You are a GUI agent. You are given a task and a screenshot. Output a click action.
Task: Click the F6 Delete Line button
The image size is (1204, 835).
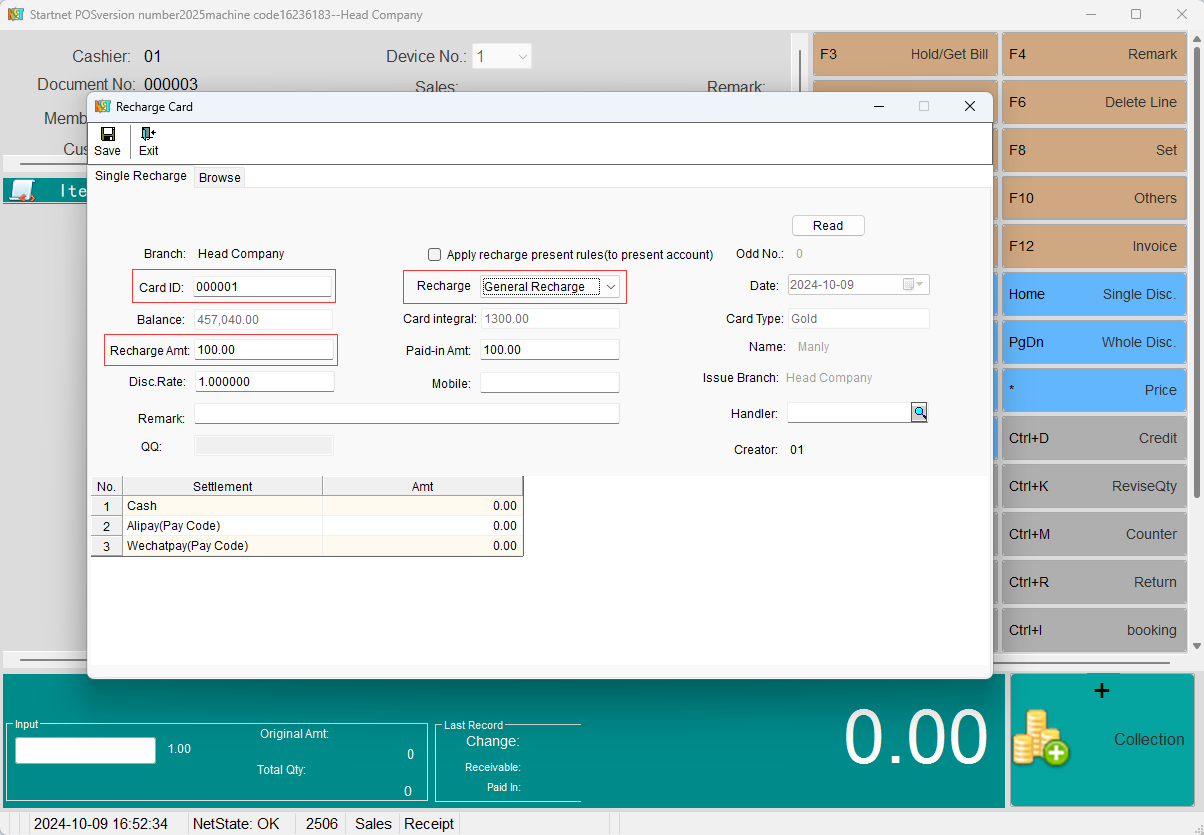(x=1094, y=102)
